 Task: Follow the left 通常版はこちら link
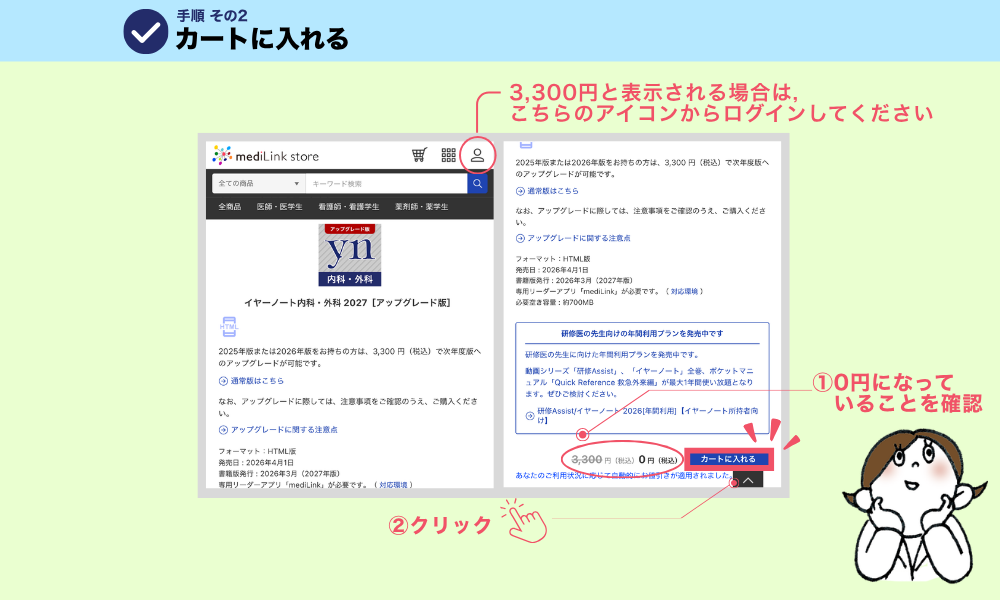click(256, 381)
